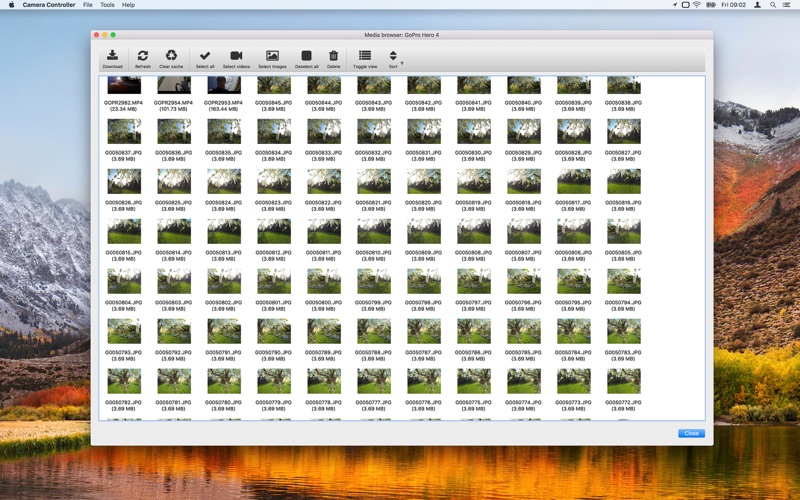This screenshot has height=500, width=800.
Task: Select the G0050845.JPG image thumbnail
Action: pos(274,85)
